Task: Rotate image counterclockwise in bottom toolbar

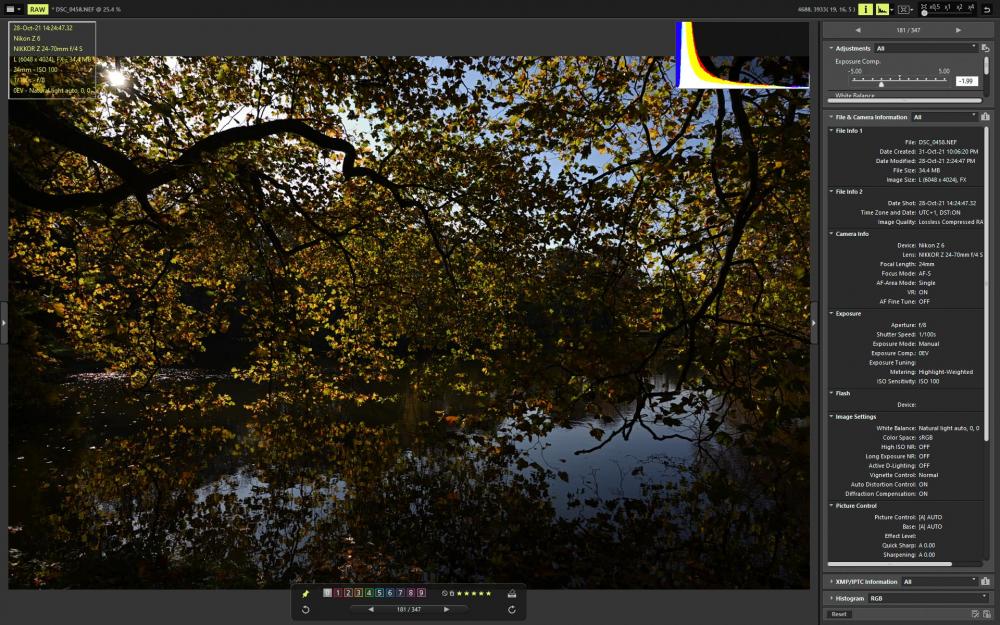Action: click(x=305, y=610)
